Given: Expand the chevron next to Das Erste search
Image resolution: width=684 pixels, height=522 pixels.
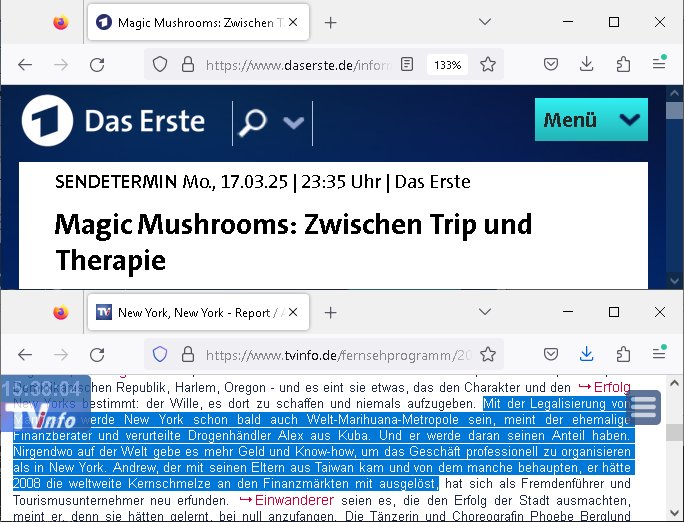Looking at the screenshot, I should point(293,122).
